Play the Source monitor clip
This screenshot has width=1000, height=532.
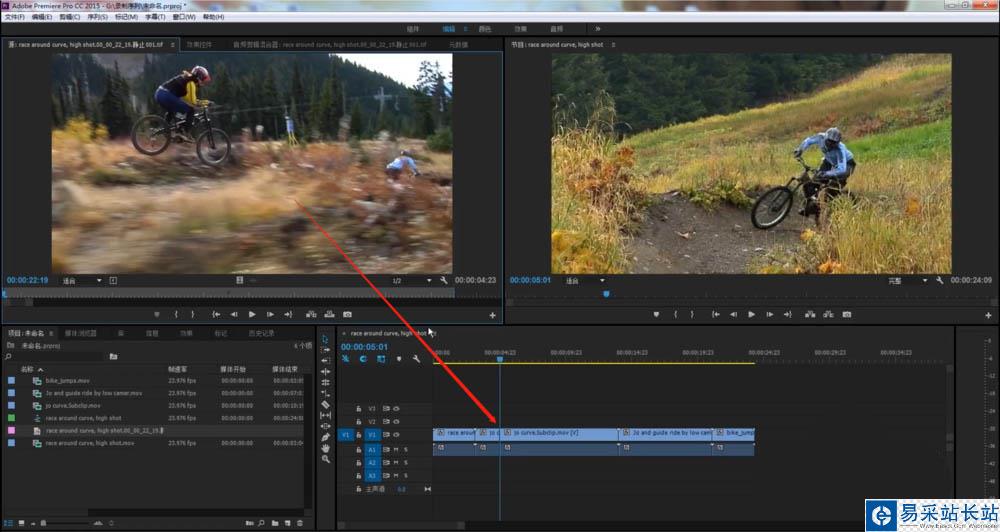(252, 314)
